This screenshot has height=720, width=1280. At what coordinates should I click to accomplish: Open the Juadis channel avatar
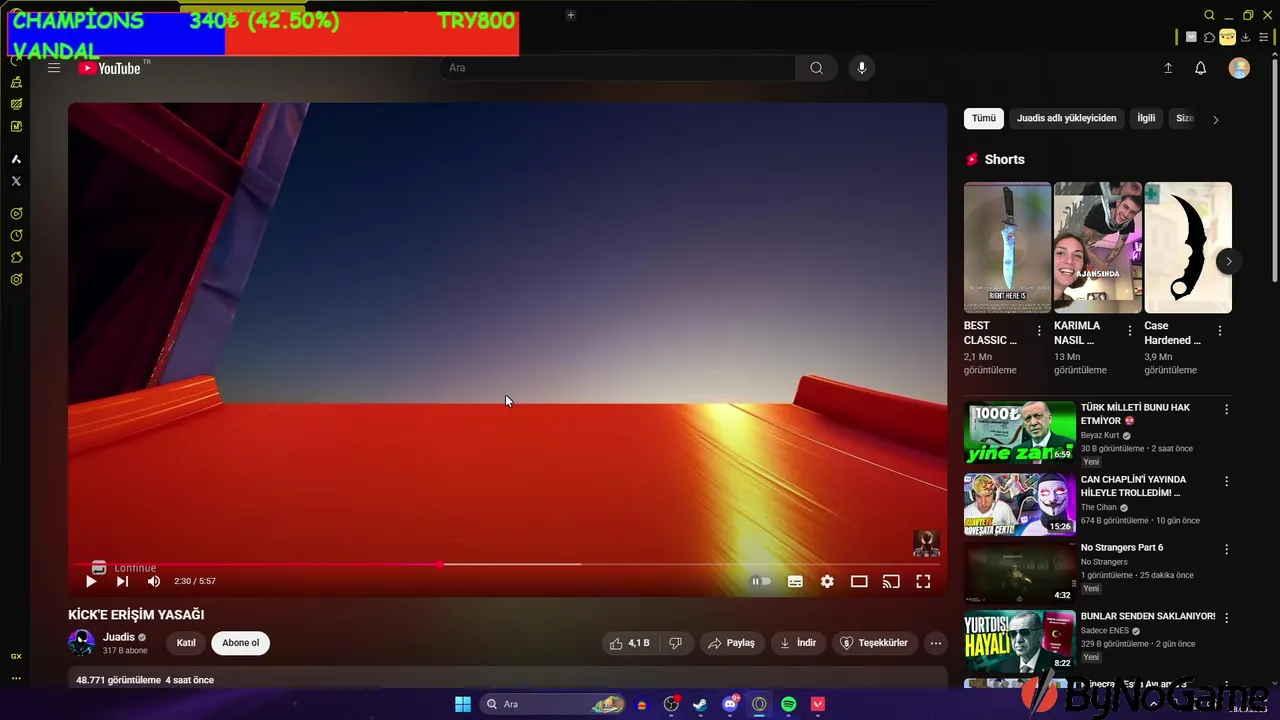82,643
